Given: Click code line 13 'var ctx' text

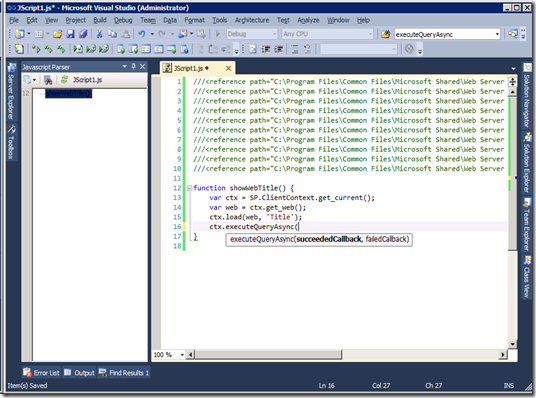Looking at the screenshot, I should tap(223, 198).
